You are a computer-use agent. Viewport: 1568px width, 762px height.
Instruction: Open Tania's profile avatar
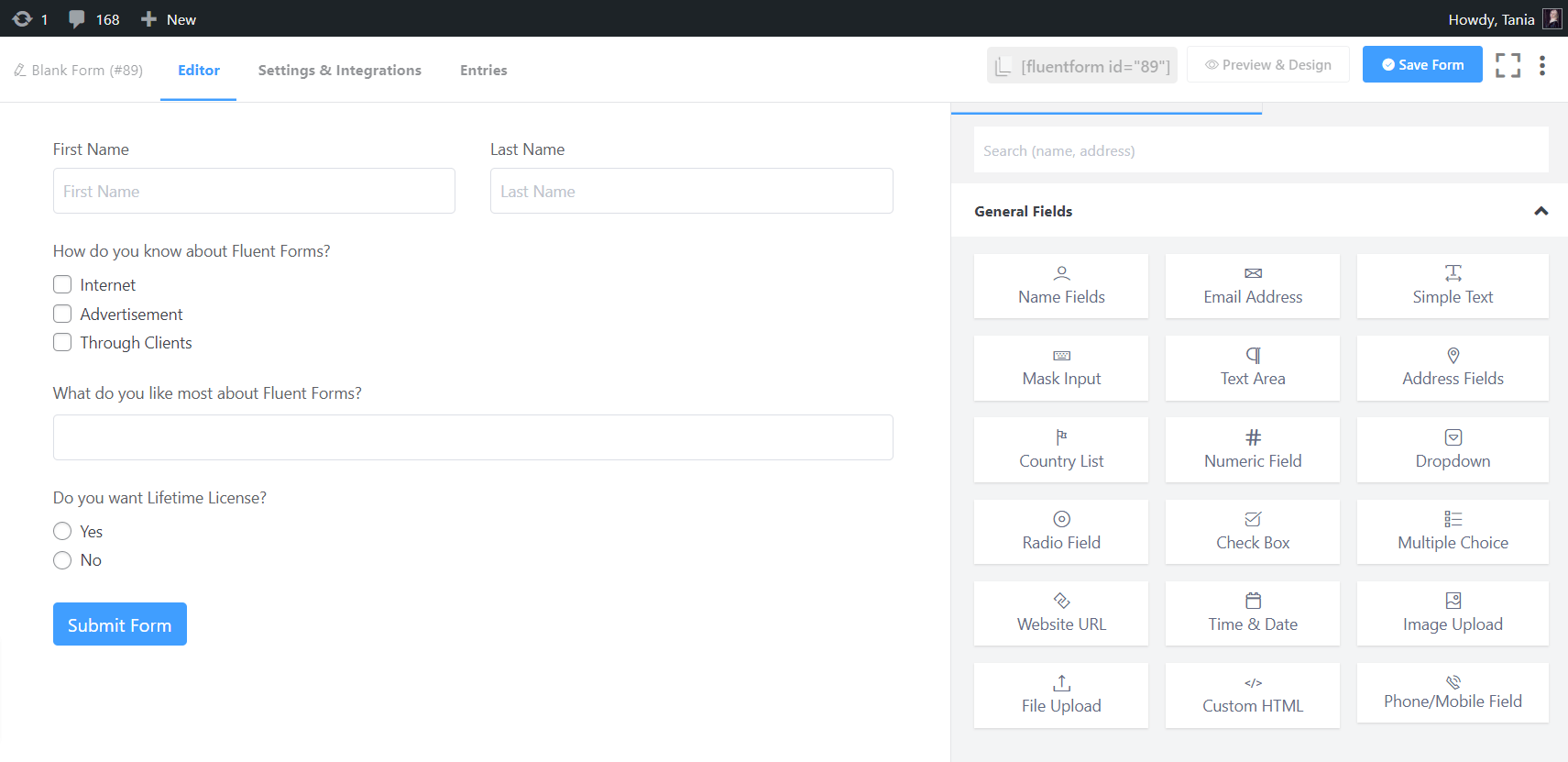pos(1552,18)
